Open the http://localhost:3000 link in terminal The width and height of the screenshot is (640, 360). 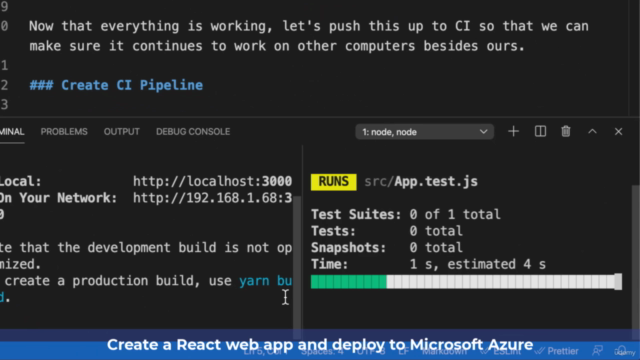pos(212,181)
